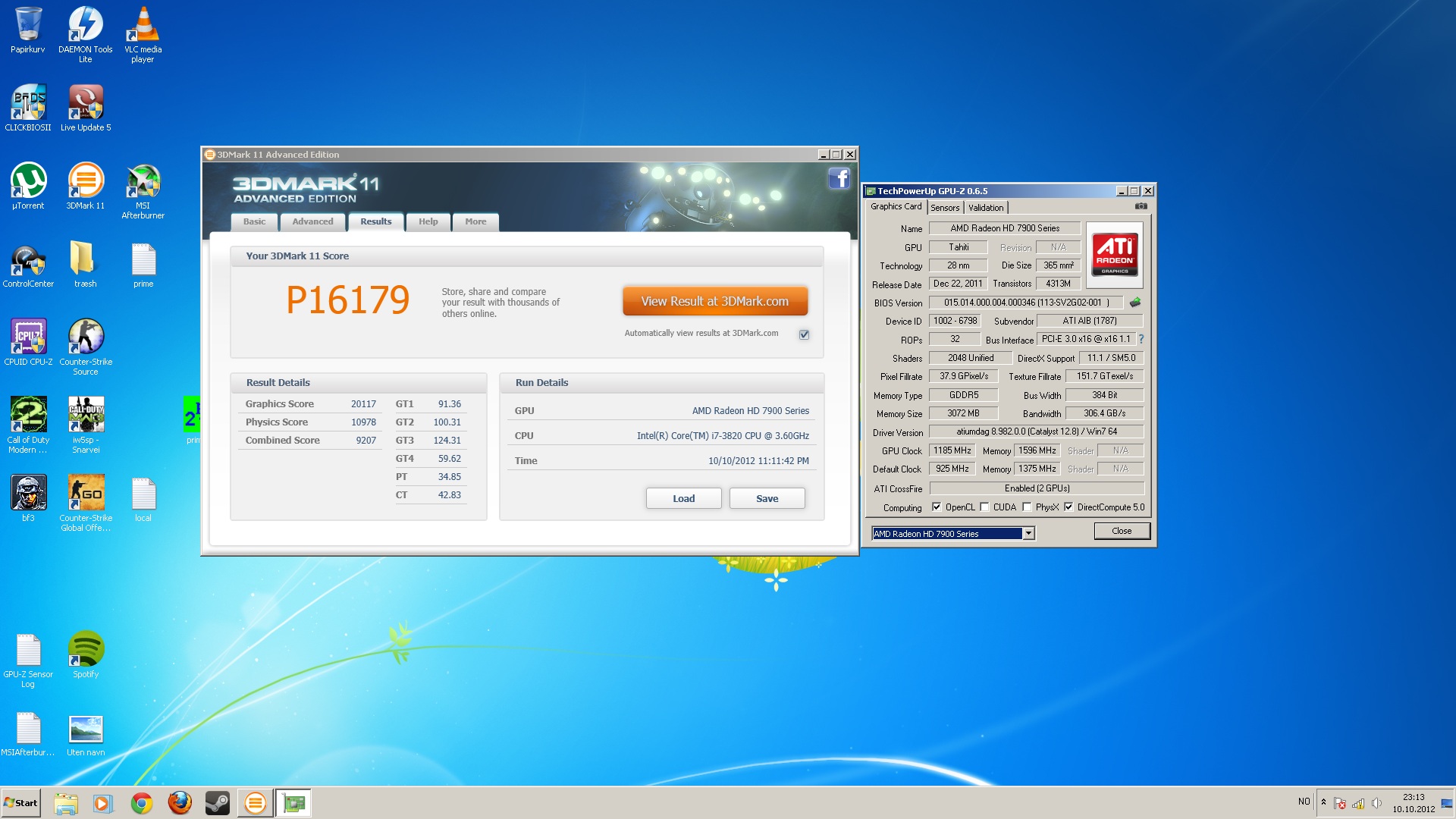The width and height of the screenshot is (1456, 819).
Task: Click the NO language indicator in taskbar
Action: tap(1304, 802)
